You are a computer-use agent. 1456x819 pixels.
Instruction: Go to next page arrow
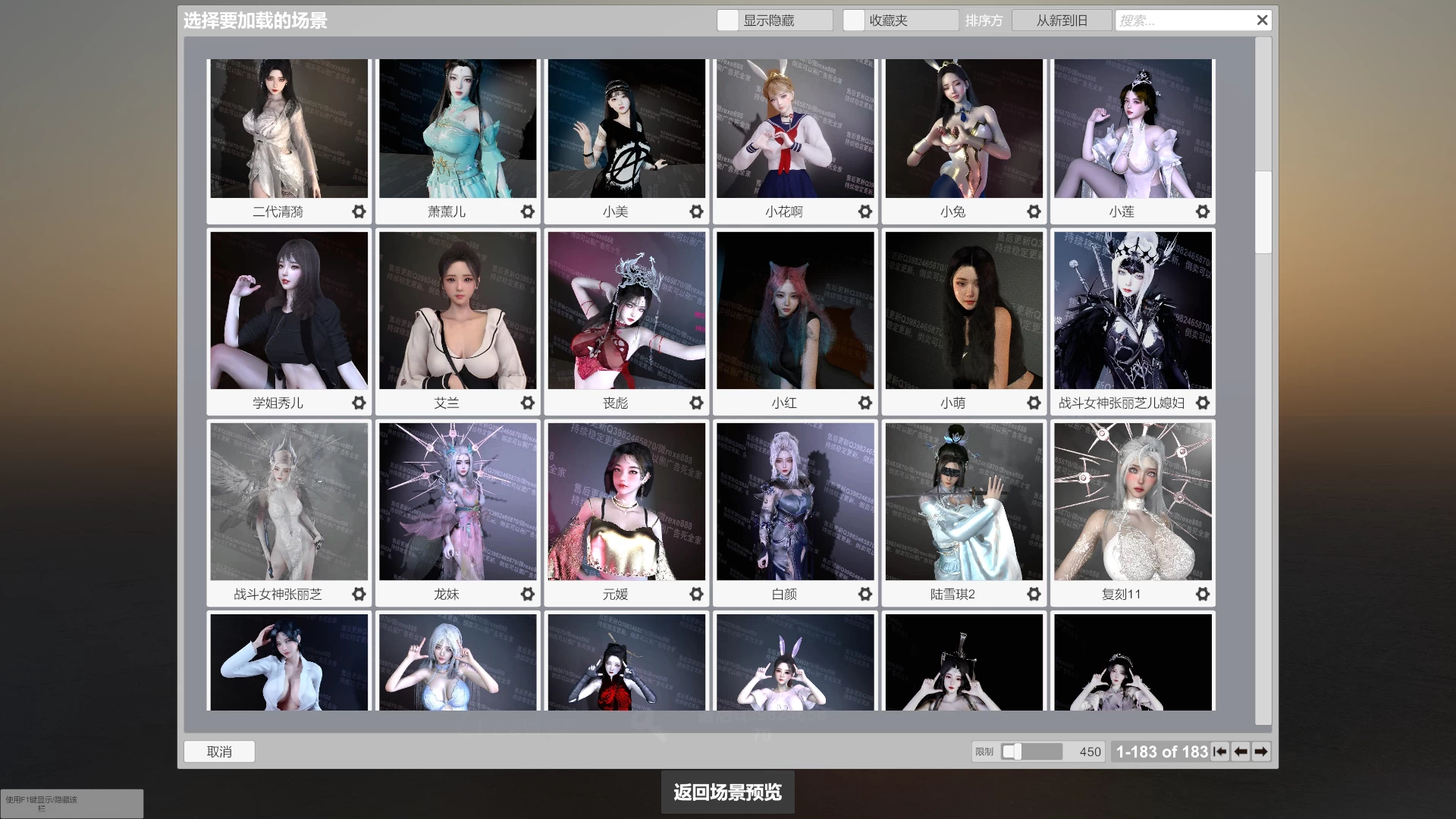1261,752
